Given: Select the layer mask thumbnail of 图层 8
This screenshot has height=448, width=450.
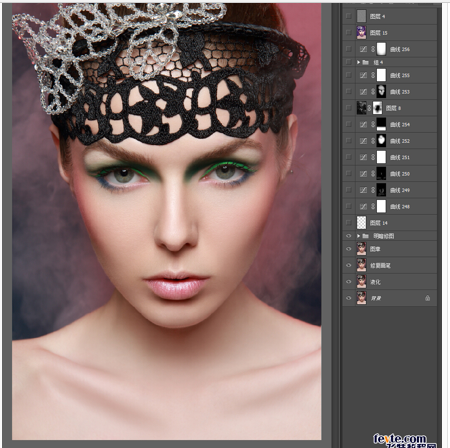Looking at the screenshot, I should 377,108.
